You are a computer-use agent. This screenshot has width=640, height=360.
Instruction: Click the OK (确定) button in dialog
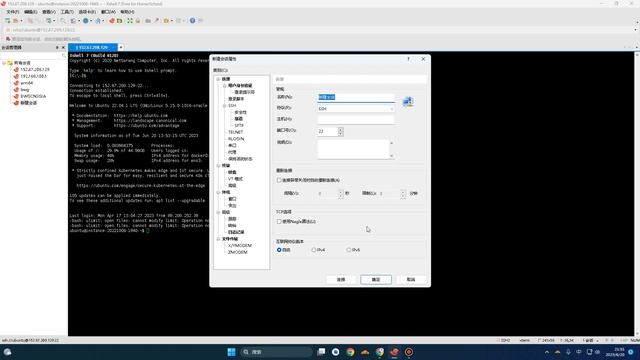click(x=376, y=280)
